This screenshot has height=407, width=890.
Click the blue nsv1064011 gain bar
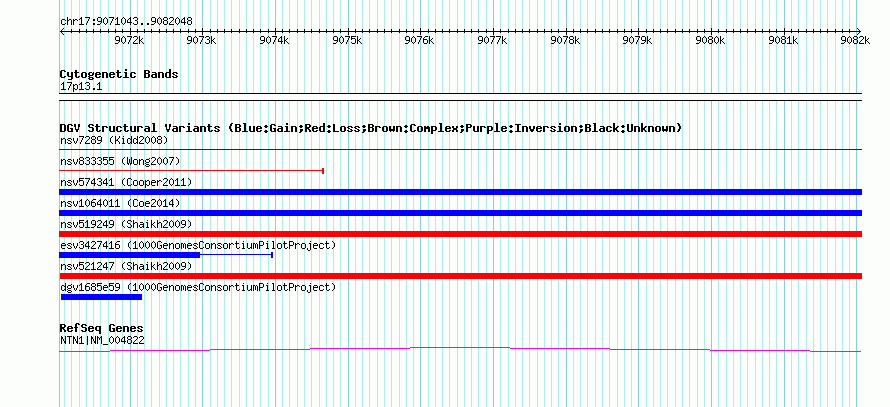click(x=461, y=213)
